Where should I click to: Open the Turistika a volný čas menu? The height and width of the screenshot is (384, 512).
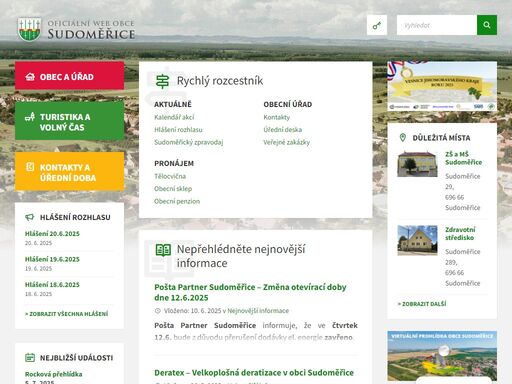coord(69,121)
